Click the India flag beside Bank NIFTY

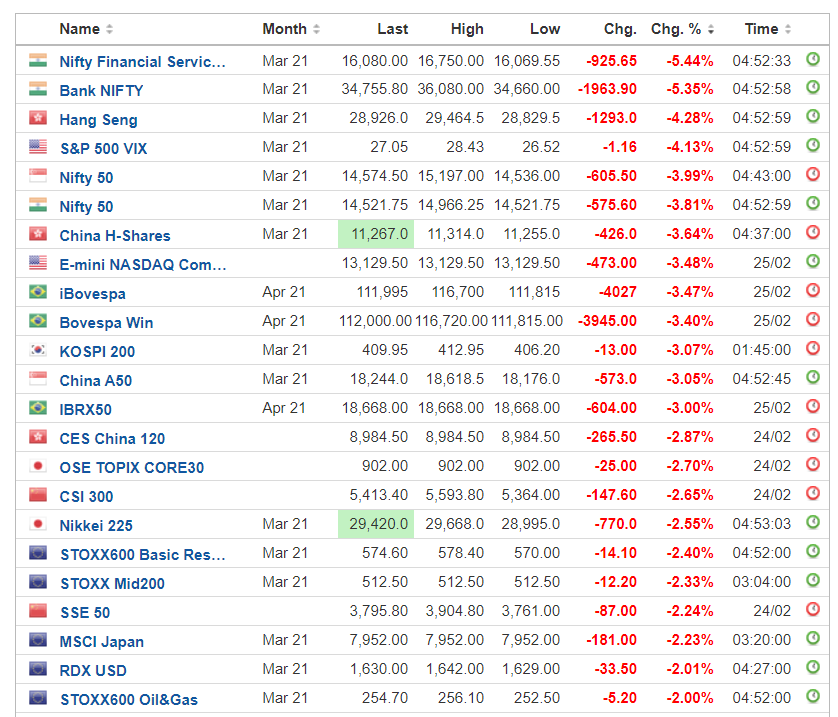point(38,88)
